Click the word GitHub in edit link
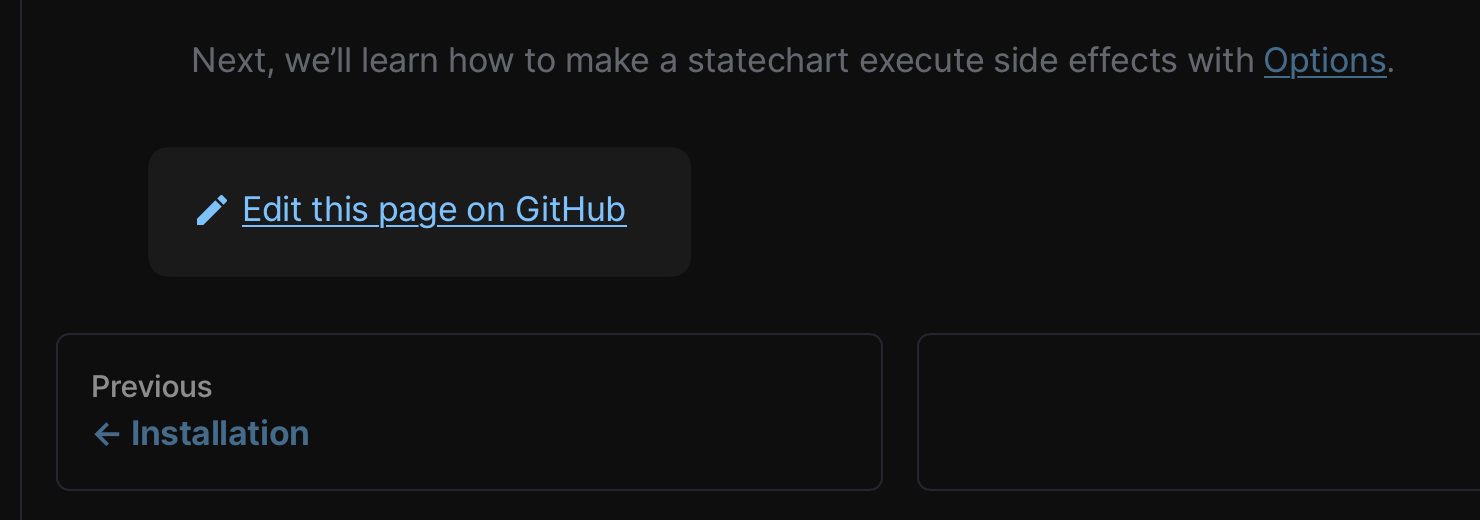 point(570,210)
